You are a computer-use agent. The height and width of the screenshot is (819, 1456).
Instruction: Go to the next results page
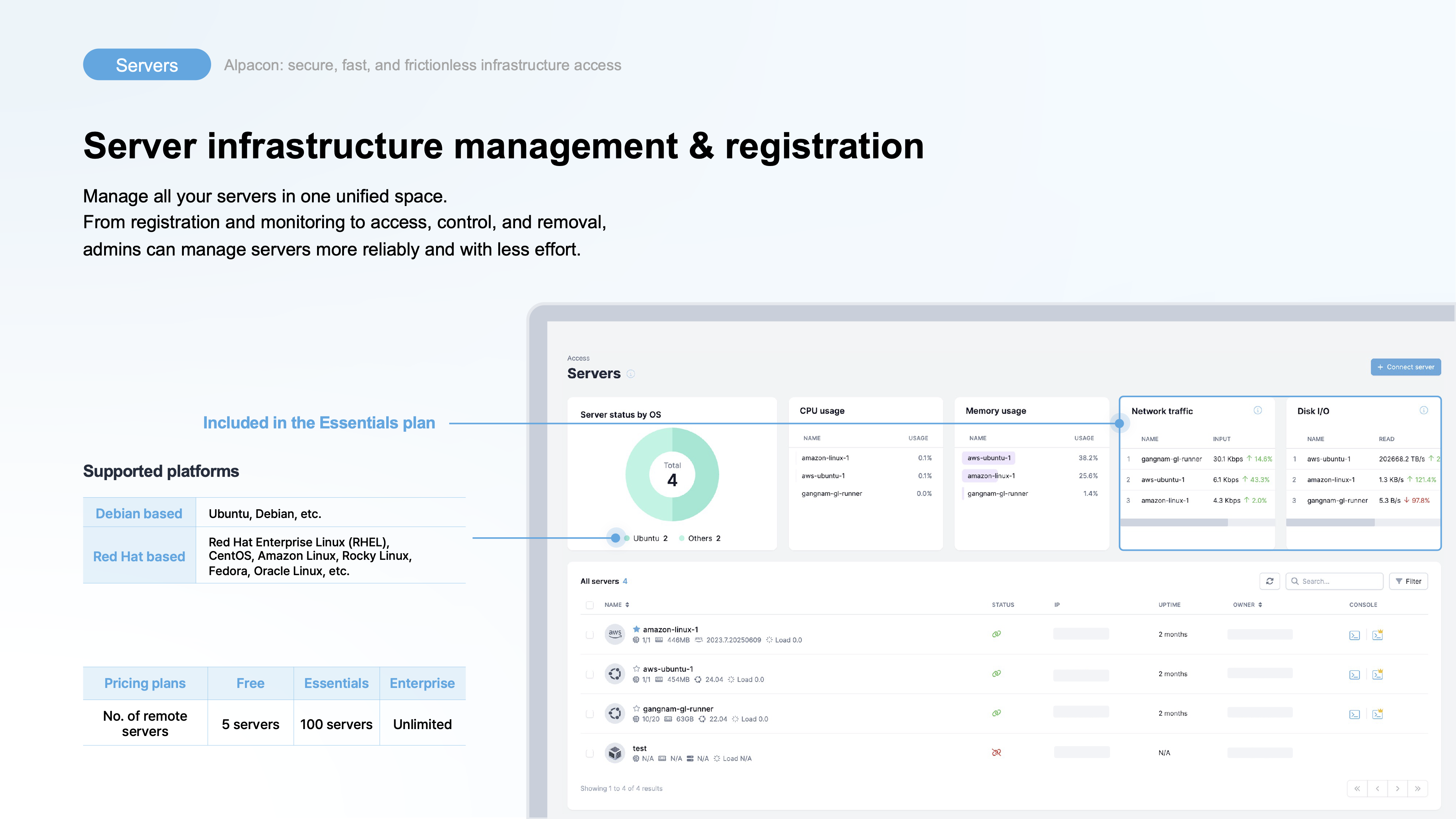(1398, 788)
